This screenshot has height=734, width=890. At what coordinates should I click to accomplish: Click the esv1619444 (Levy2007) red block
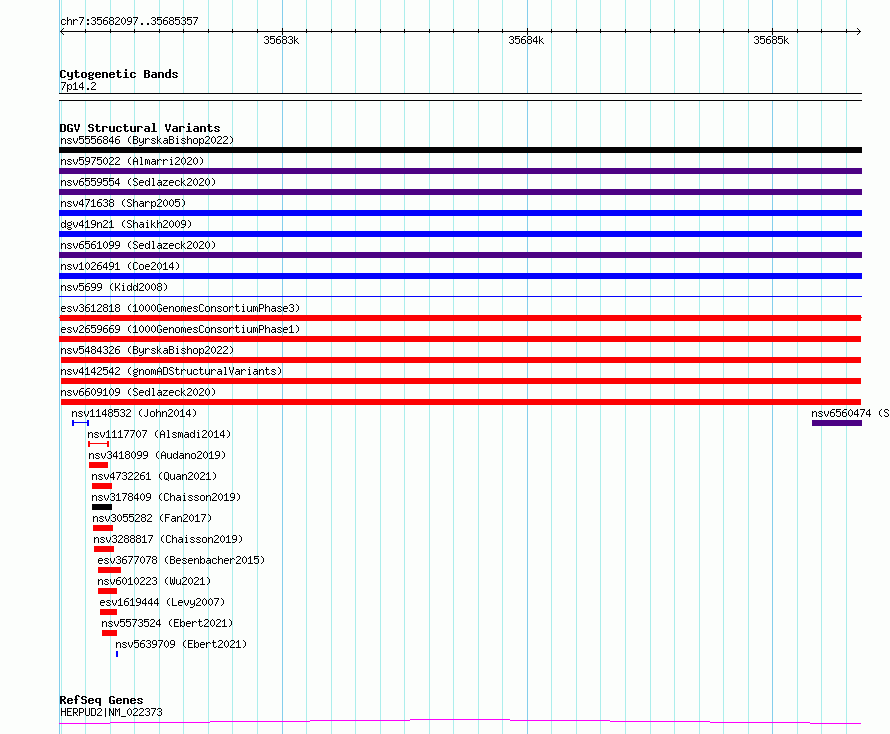[108, 612]
